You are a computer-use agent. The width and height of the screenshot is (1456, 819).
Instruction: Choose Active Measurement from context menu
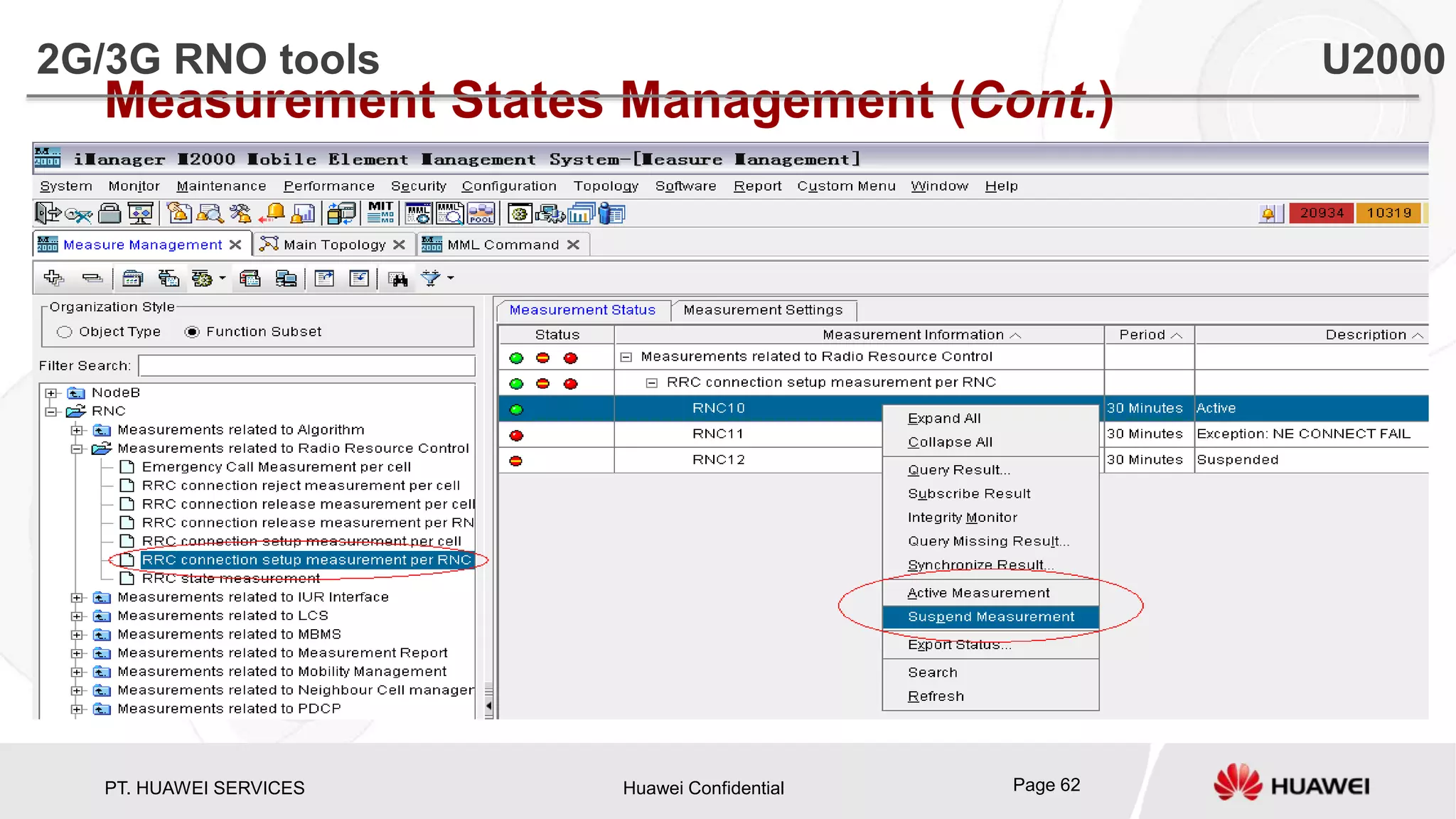coord(990,593)
